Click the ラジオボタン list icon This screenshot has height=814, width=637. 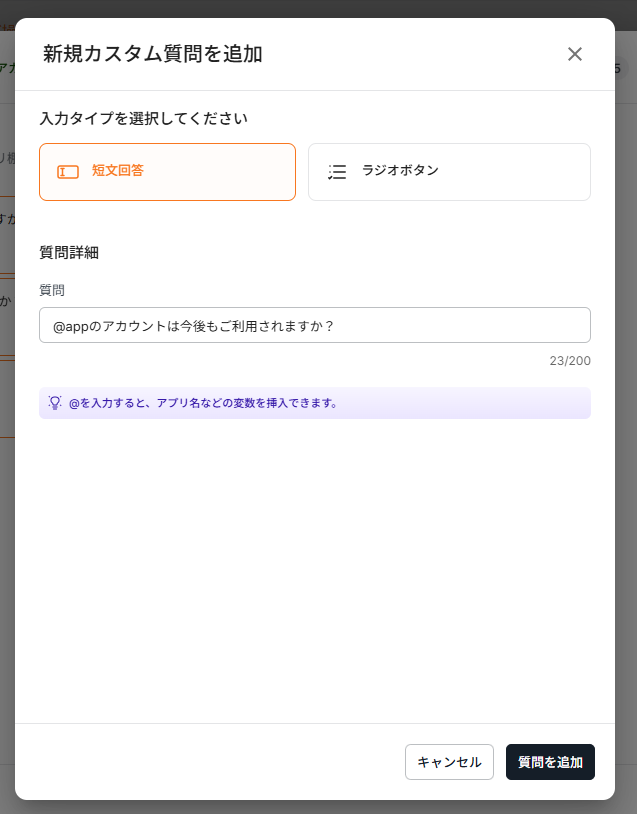[x=337, y=172]
